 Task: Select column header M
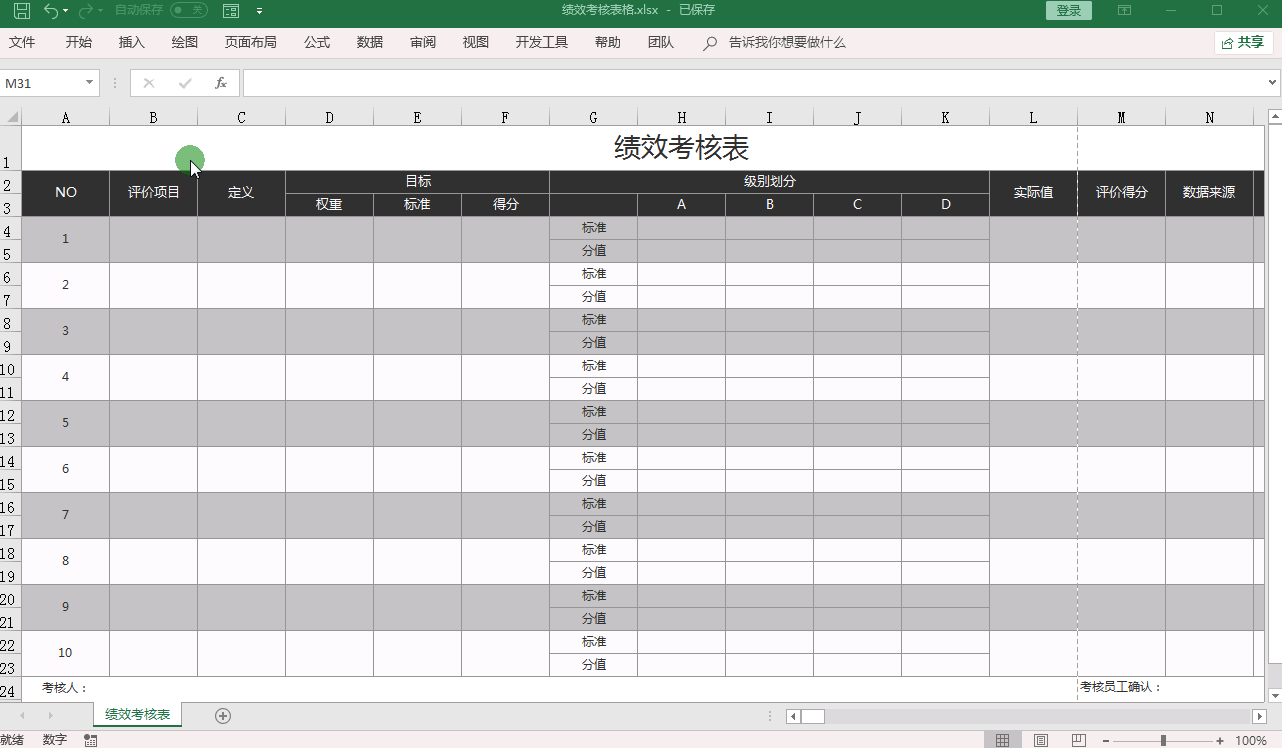pyautogui.click(x=1122, y=117)
